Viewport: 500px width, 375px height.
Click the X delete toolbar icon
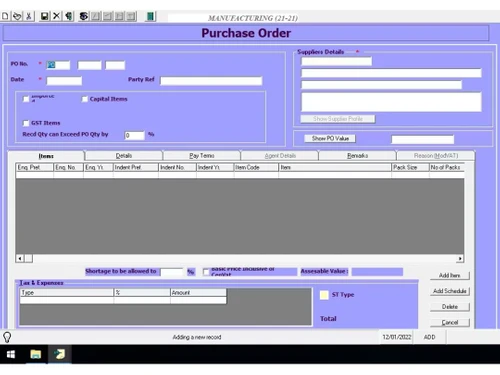[57, 16]
